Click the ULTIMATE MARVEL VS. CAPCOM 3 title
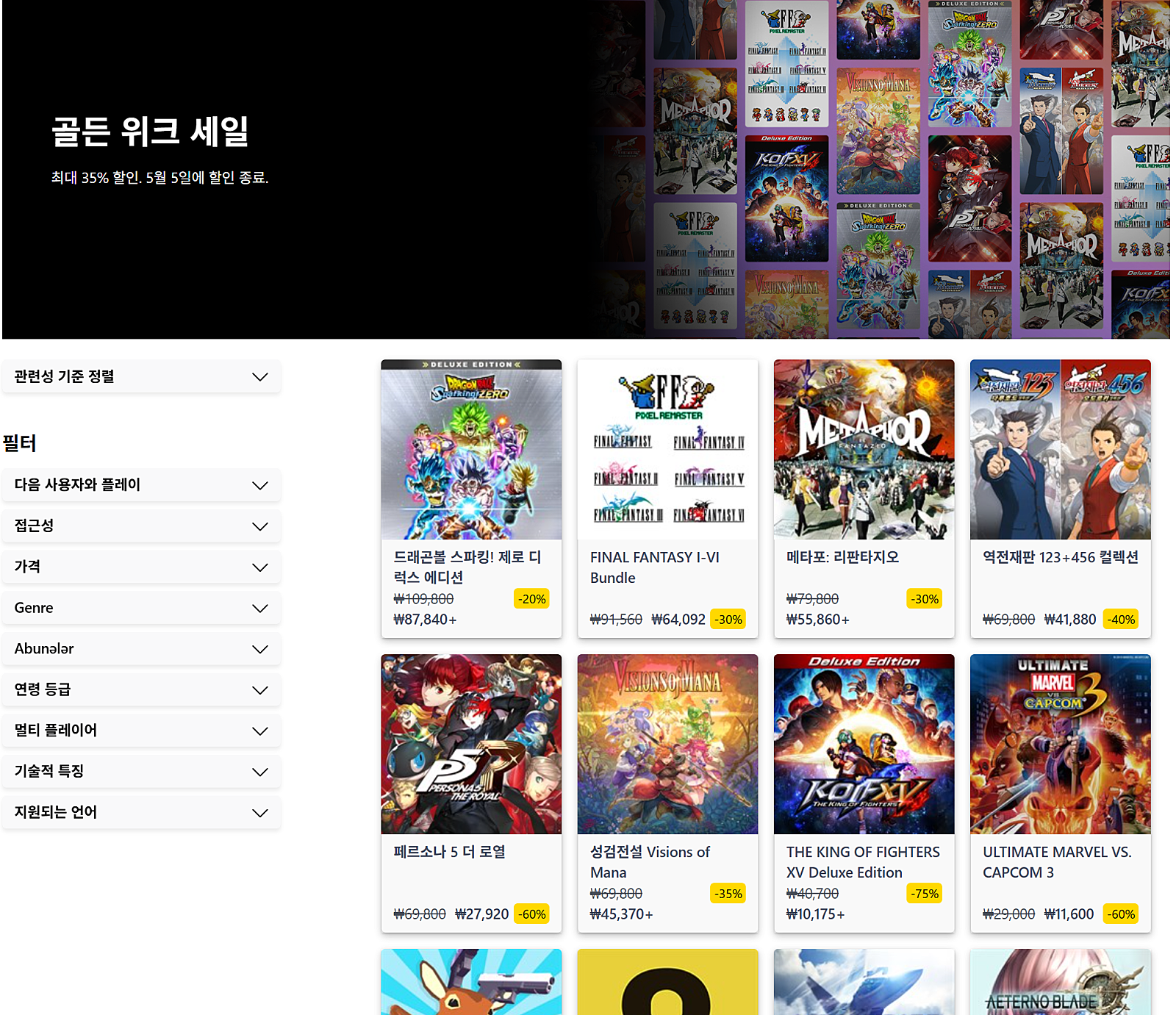The width and height of the screenshot is (1176, 1015). [x=1057, y=862]
